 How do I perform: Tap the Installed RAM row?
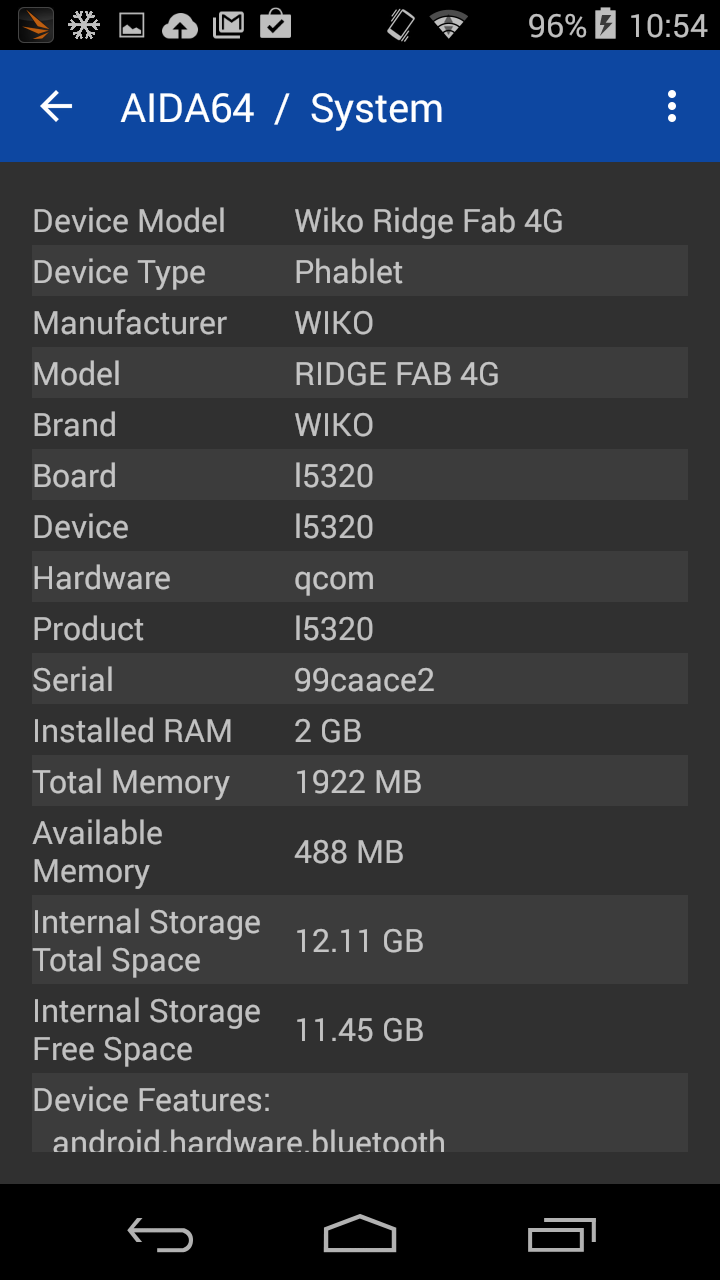click(359, 731)
